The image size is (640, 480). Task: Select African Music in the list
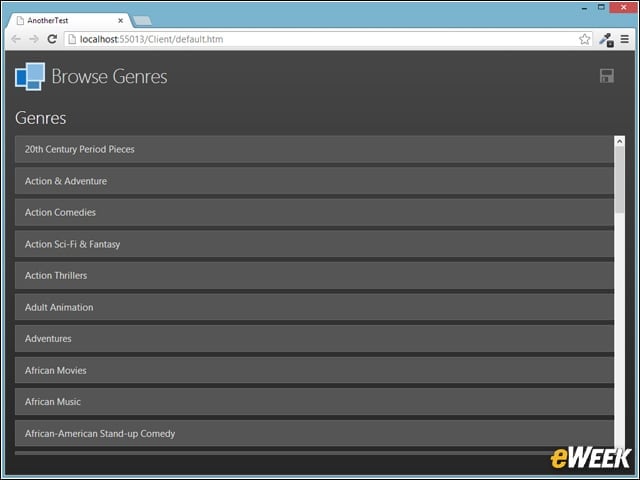pyautogui.click(x=314, y=402)
